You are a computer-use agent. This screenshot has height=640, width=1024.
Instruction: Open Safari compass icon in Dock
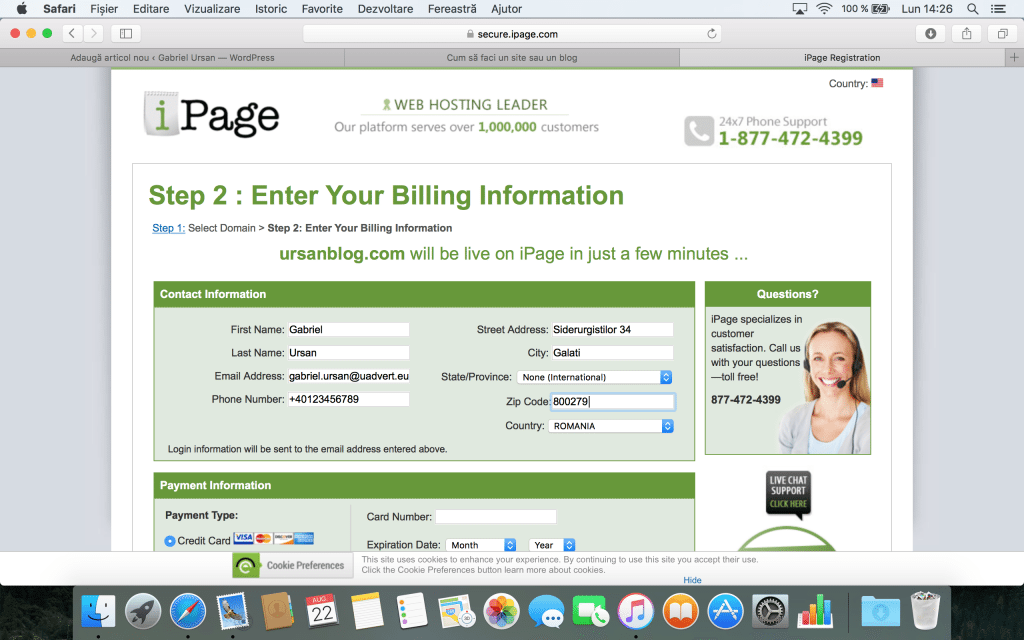[x=187, y=612]
